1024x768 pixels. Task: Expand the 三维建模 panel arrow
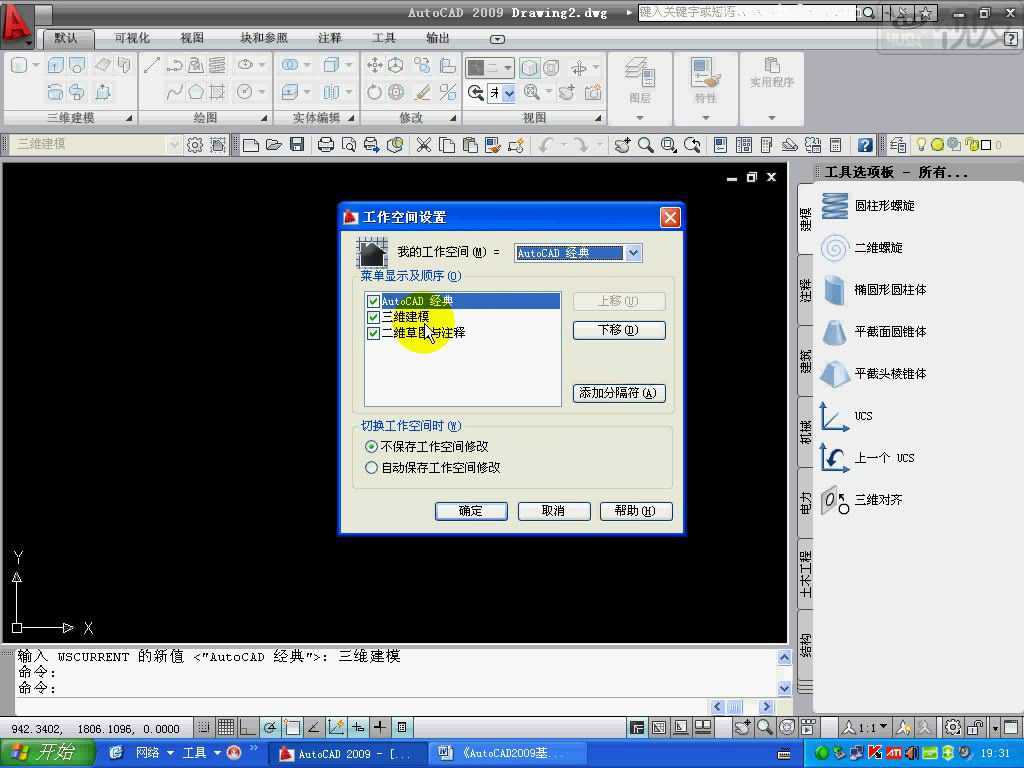129,118
